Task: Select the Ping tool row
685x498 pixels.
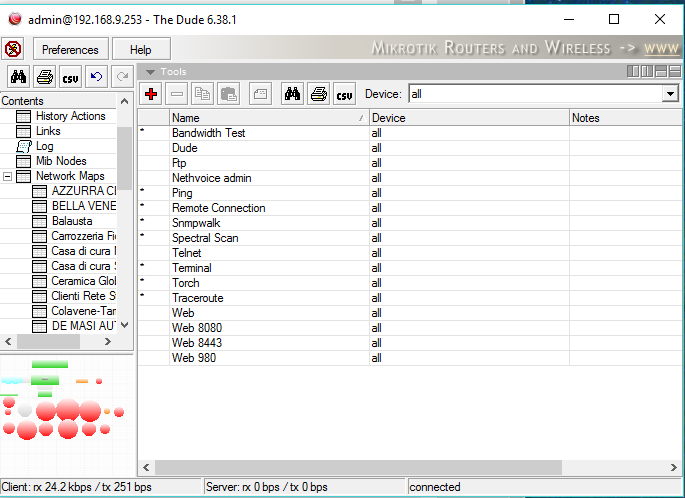Action: tap(410, 193)
